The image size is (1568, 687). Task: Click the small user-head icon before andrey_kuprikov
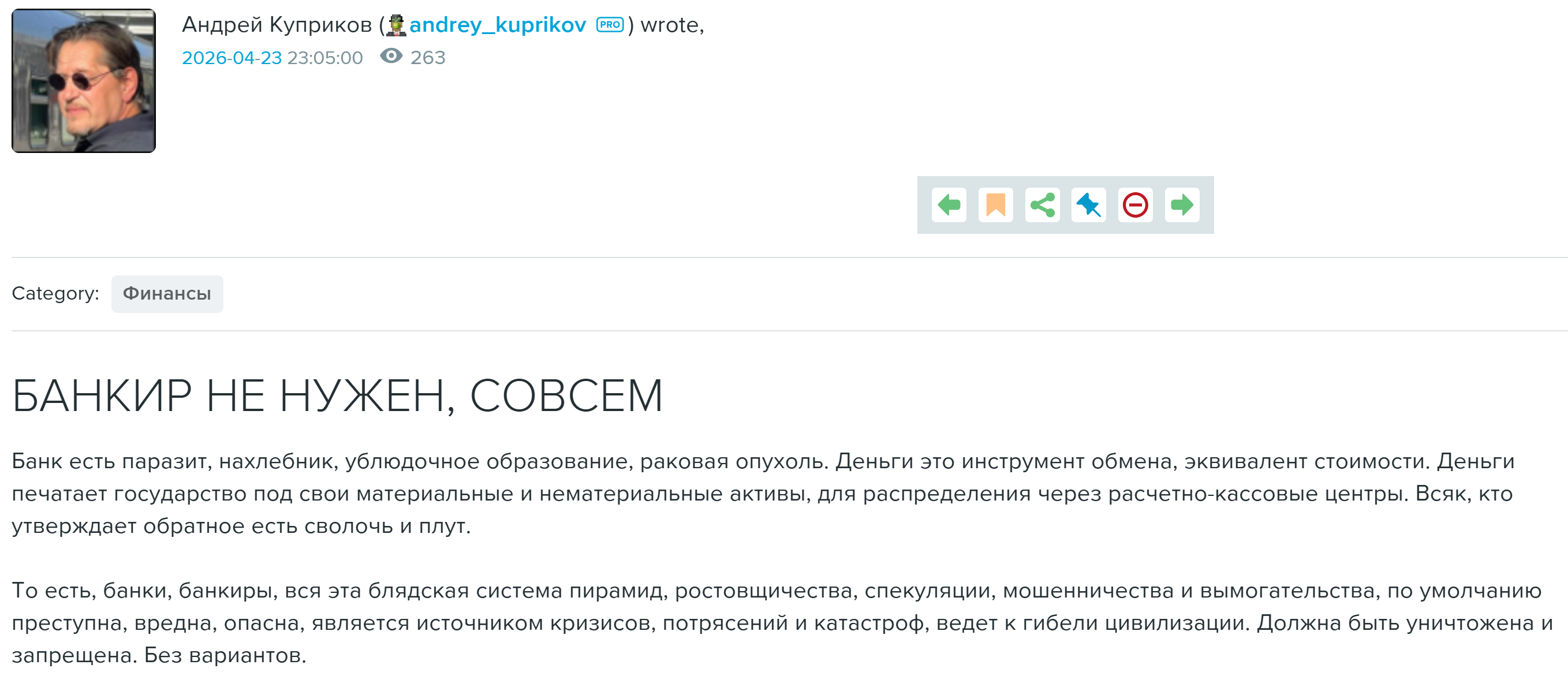tap(396, 25)
